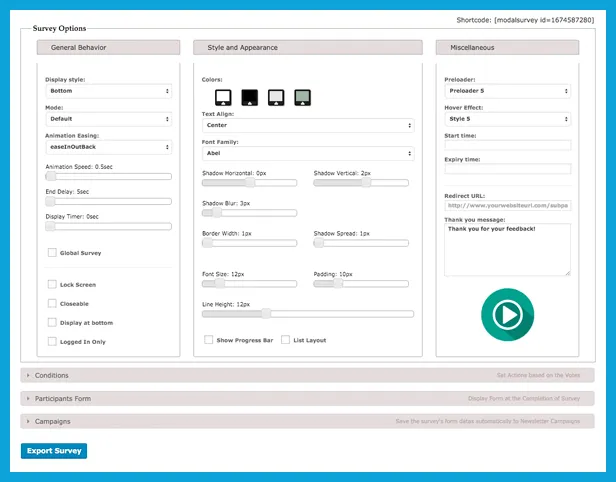Expand the Conditions section
The height and width of the screenshot is (482, 616).
point(307,375)
